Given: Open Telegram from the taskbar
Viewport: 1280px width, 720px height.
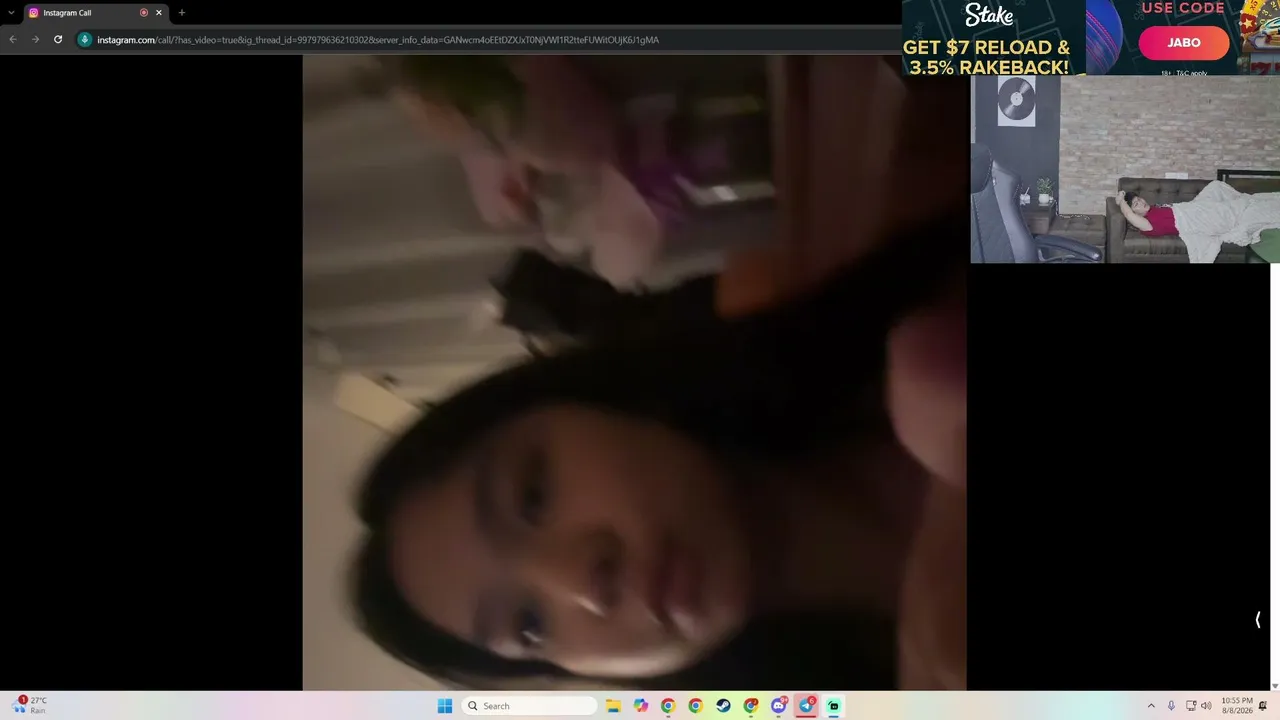Looking at the screenshot, I should pos(806,706).
